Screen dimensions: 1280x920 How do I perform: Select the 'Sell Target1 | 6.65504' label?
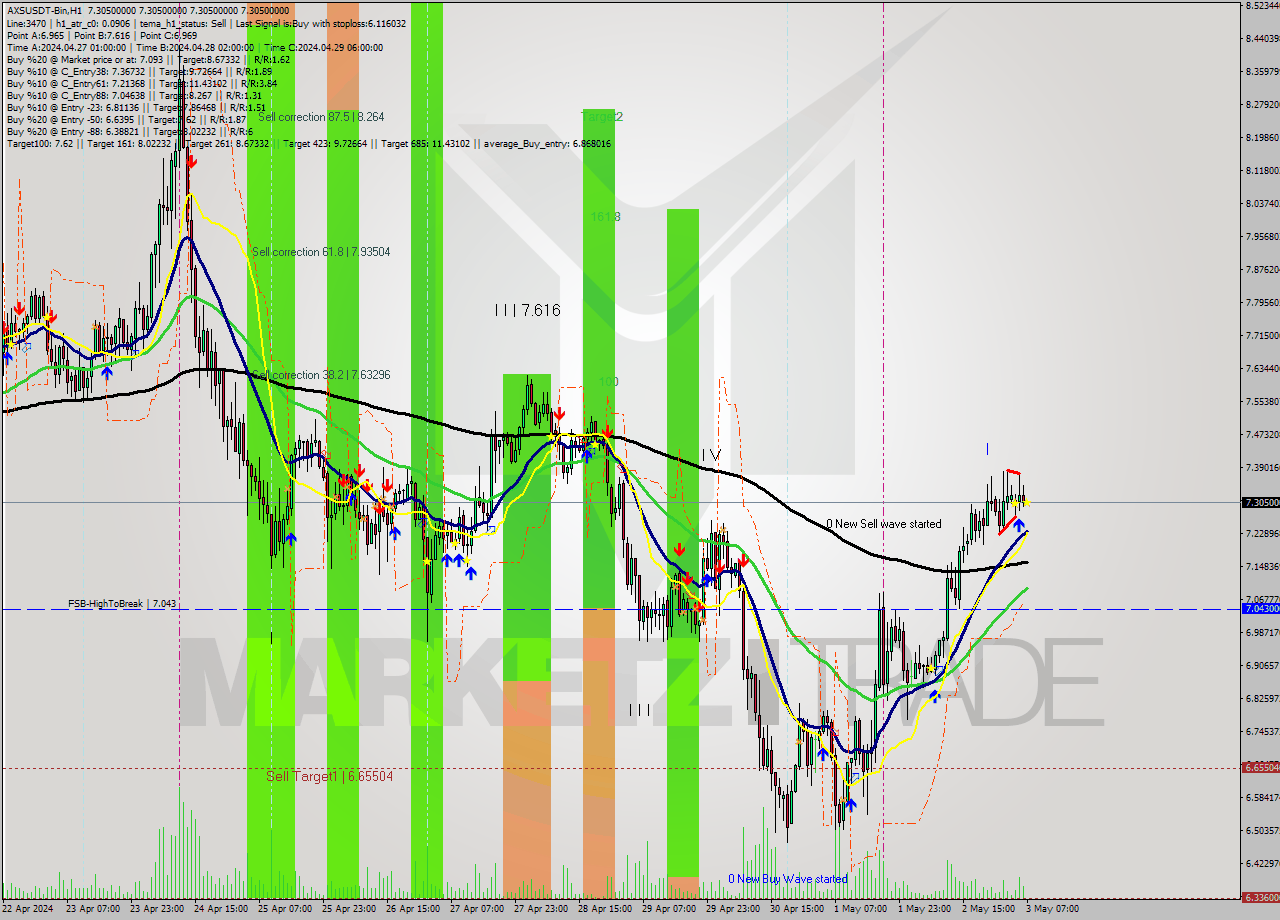(x=329, y=776)
